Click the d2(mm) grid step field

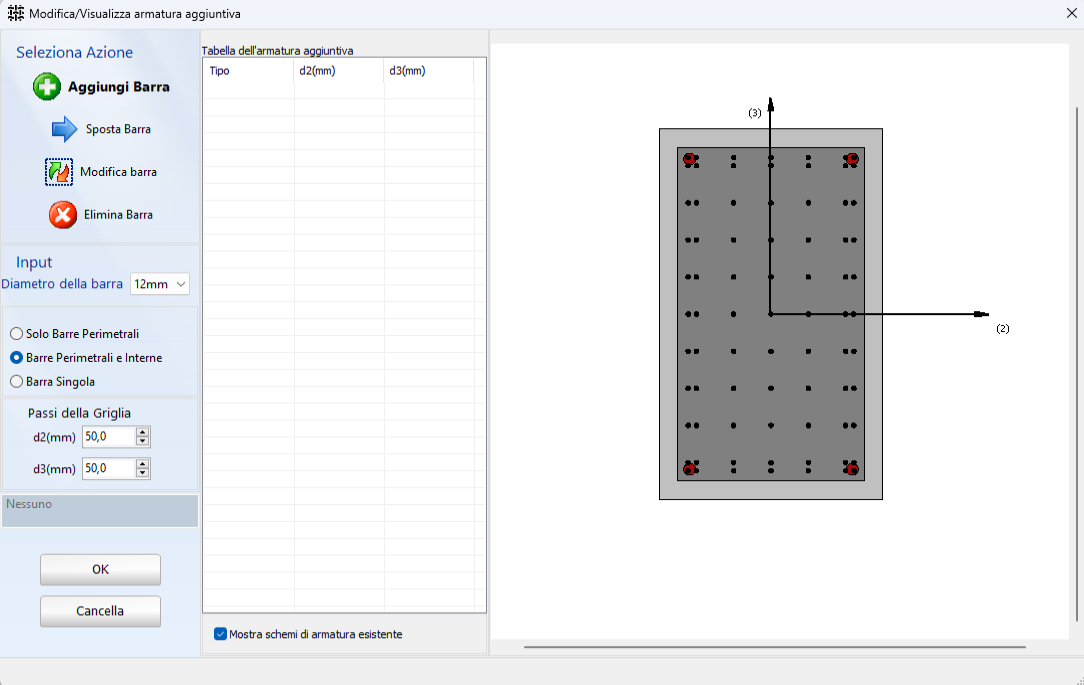coord(109,437)
